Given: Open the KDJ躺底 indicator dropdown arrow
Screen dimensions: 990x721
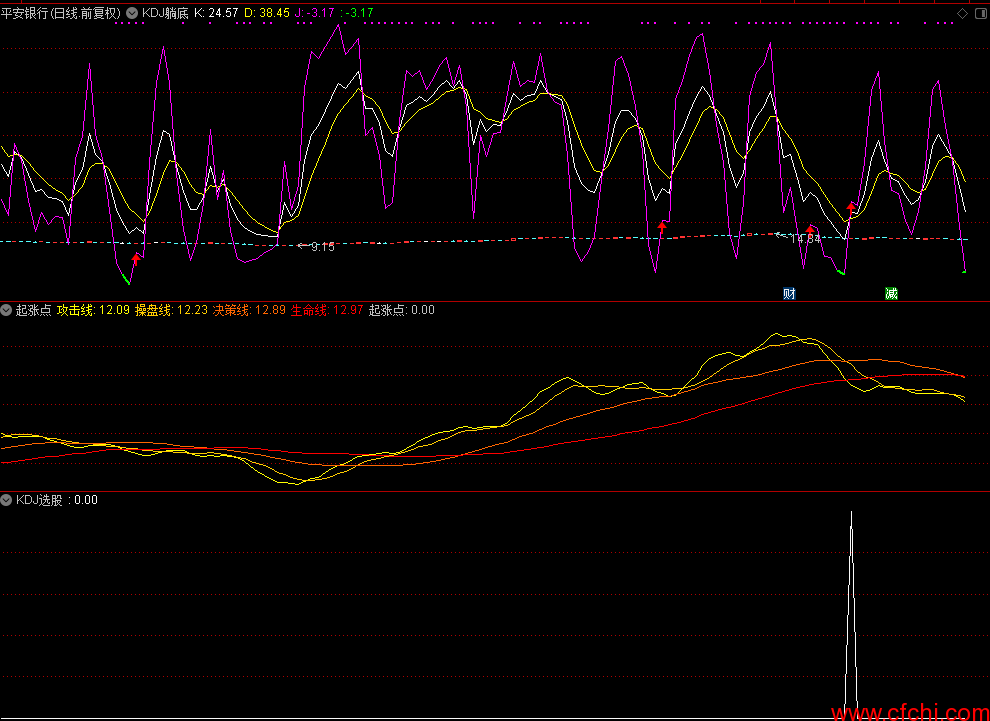Looking at the screenshot, I should pyautogui.click(x=132, y=13).
